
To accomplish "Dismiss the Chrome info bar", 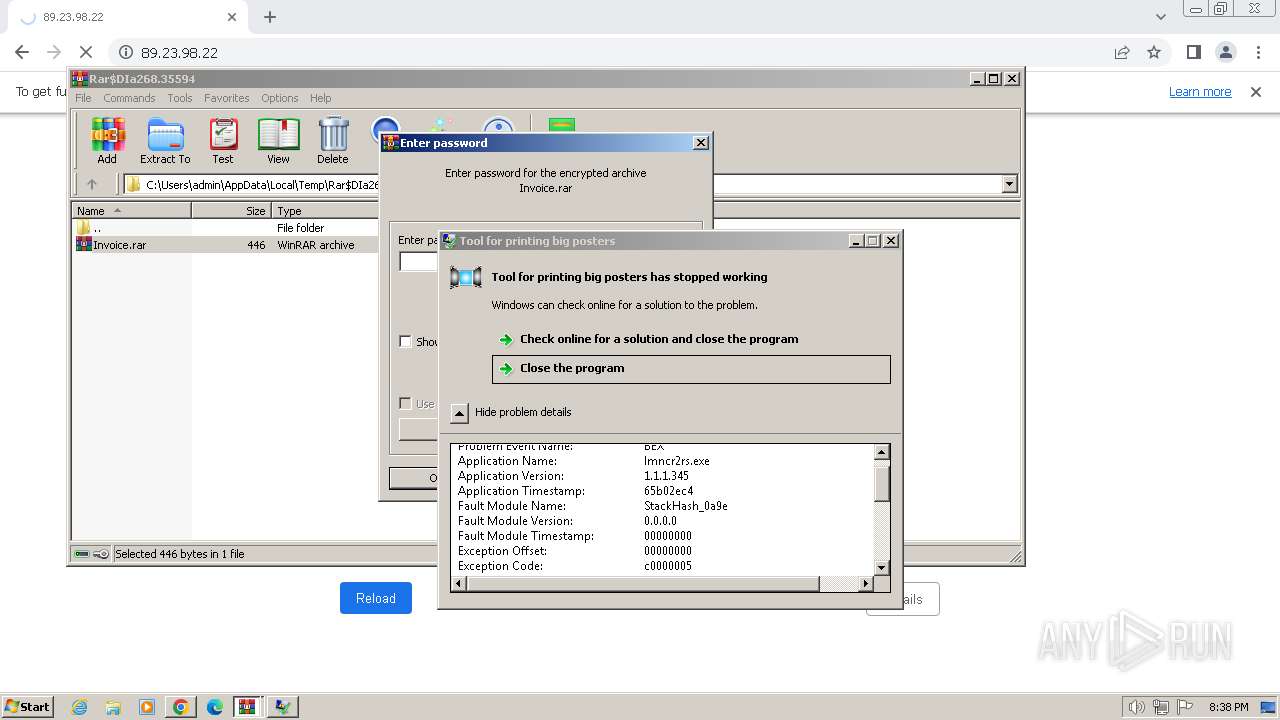I will click(x=1256, y=91).
